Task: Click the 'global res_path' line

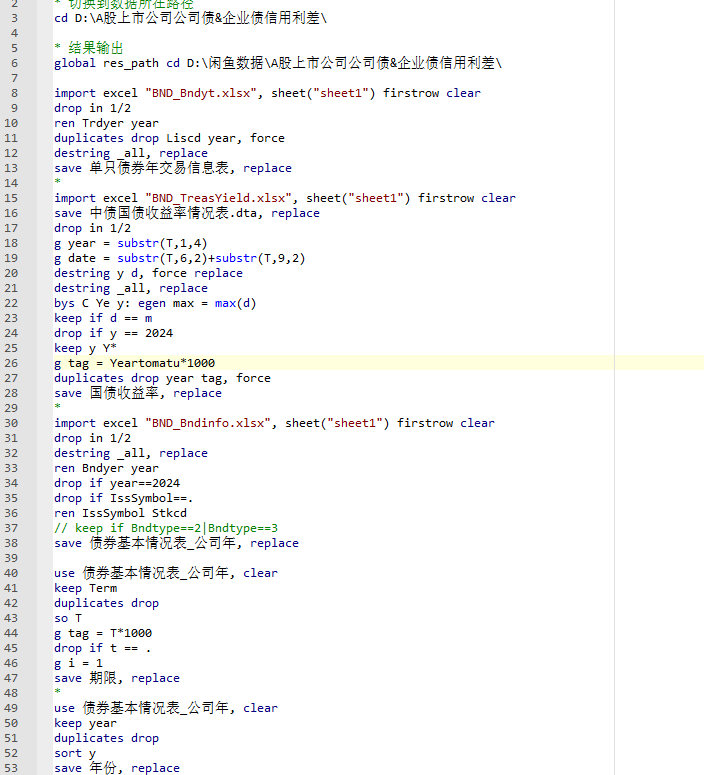Action: pyautogui.click(x=278, y=63)
